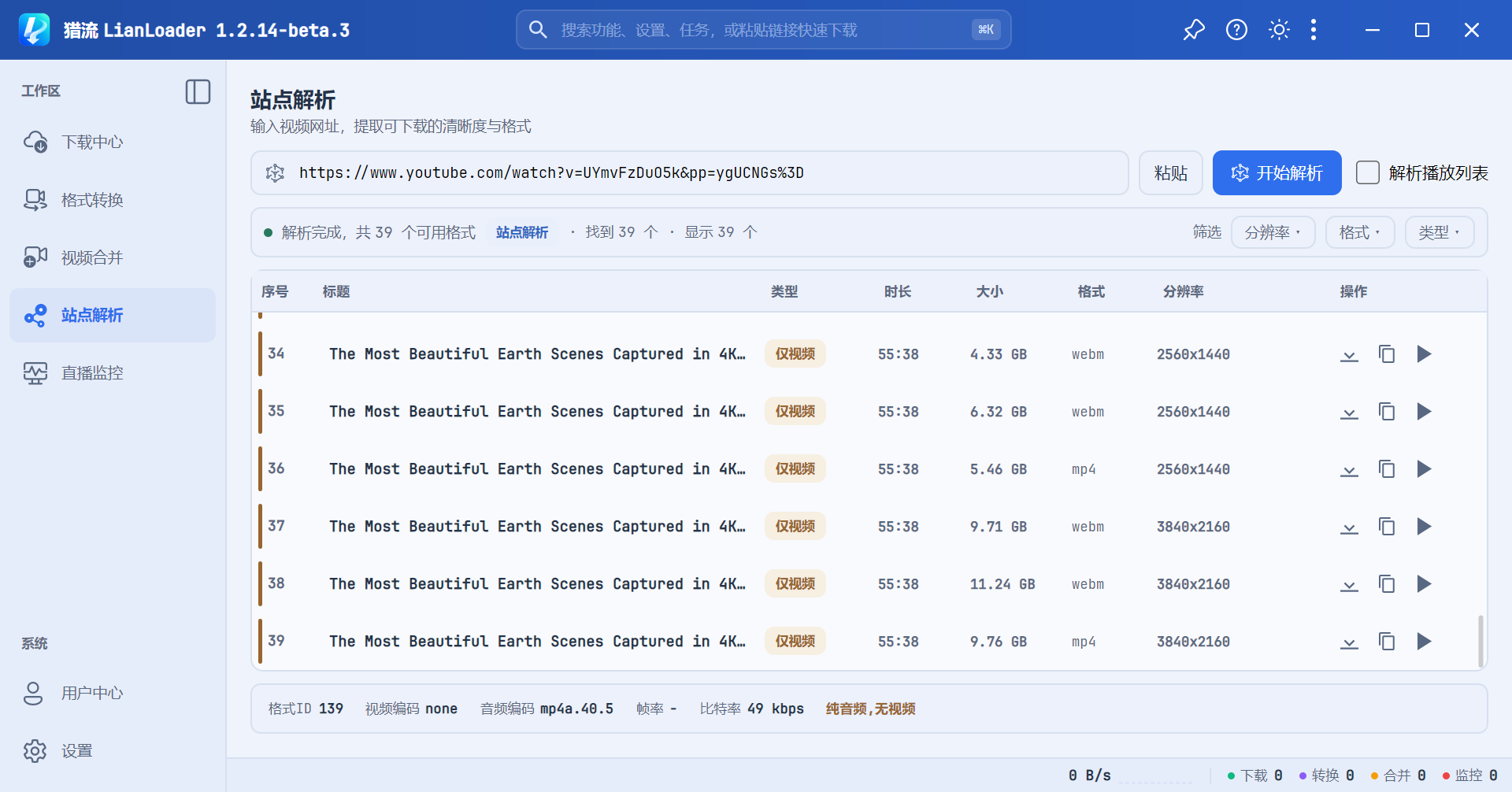Click the 开始解析 button
Viewport: 1512px width, 792px height.
1277,172
